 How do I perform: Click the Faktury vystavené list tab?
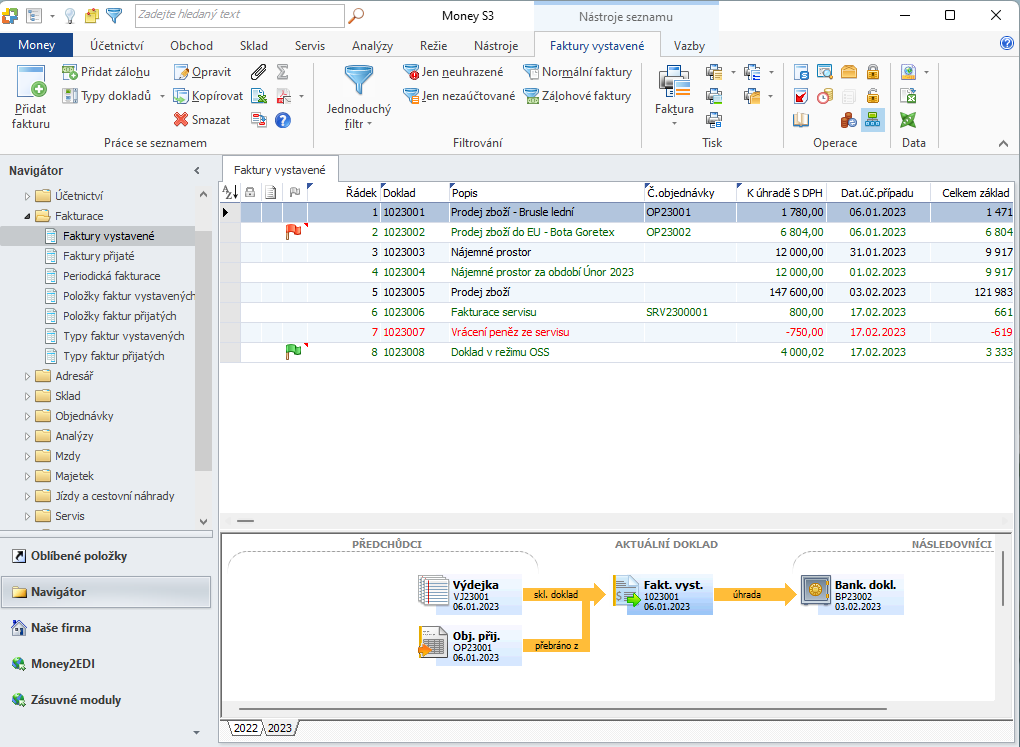pos(280,170)
